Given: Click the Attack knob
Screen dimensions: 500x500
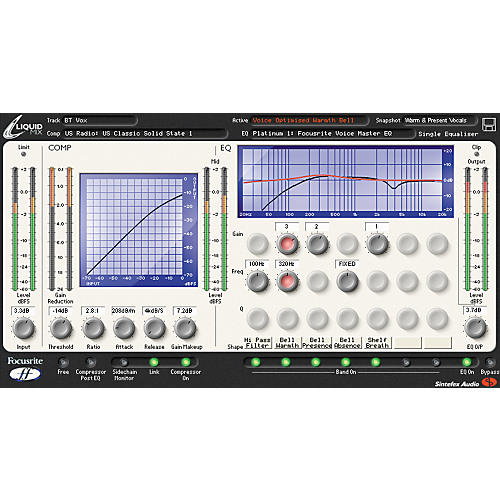Looking at the screenshot, I should tap(124, 328).
